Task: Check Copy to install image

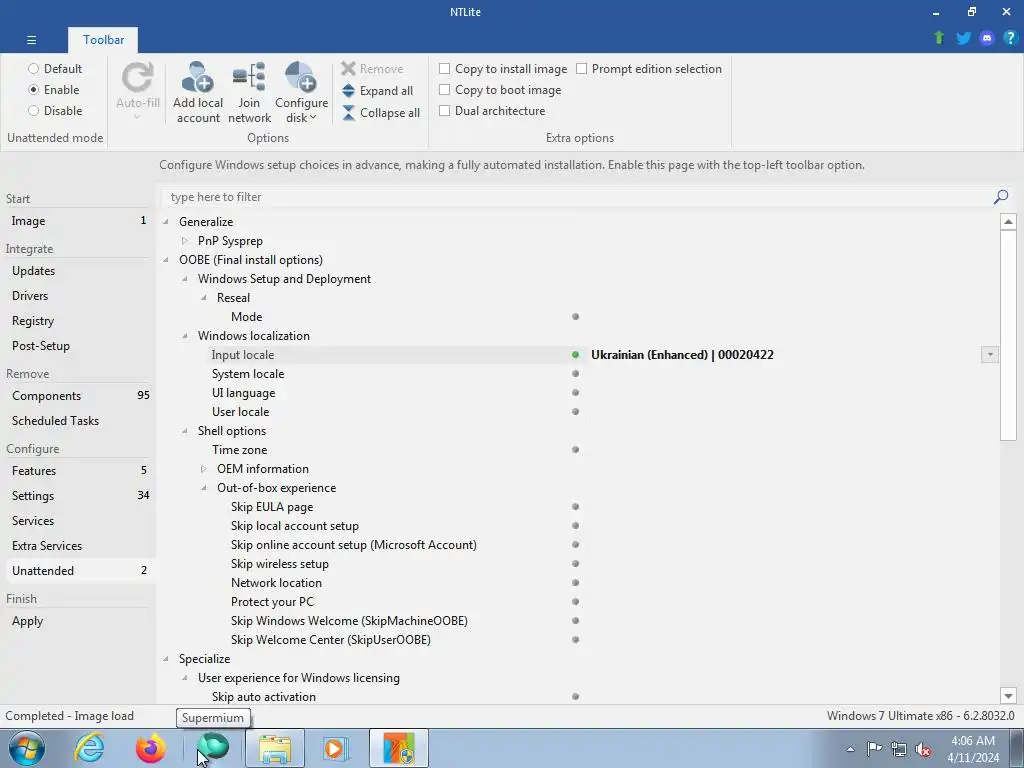Action: 503,69
